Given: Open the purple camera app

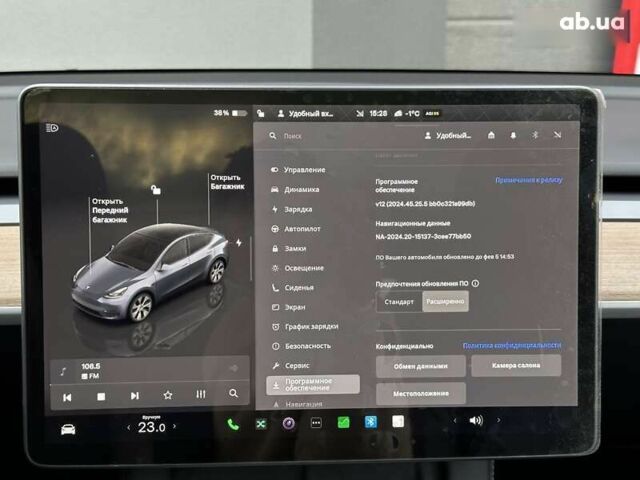Looking at the screenshot, I should click(x=289, y=423).
